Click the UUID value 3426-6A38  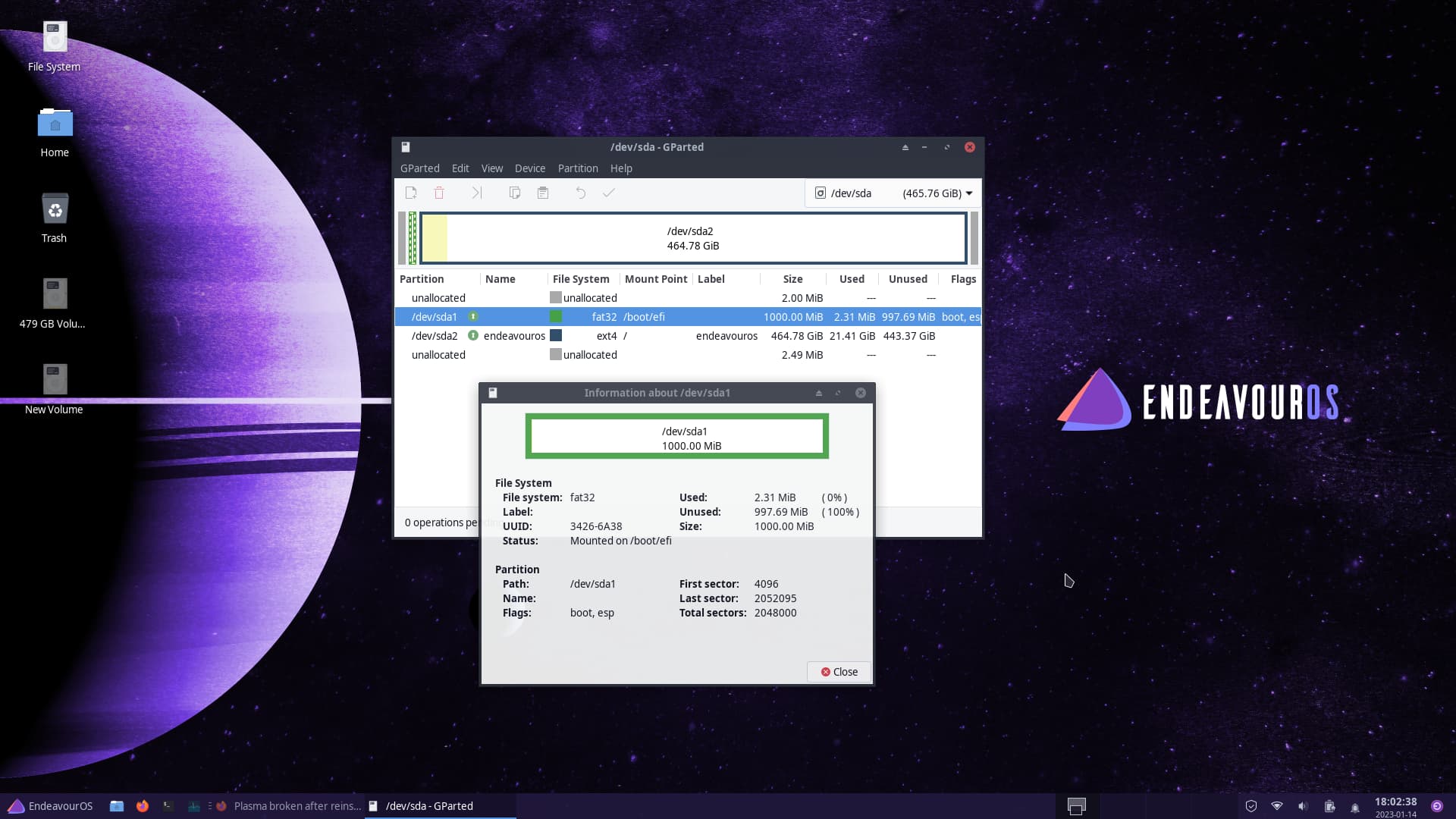point(596,526)
